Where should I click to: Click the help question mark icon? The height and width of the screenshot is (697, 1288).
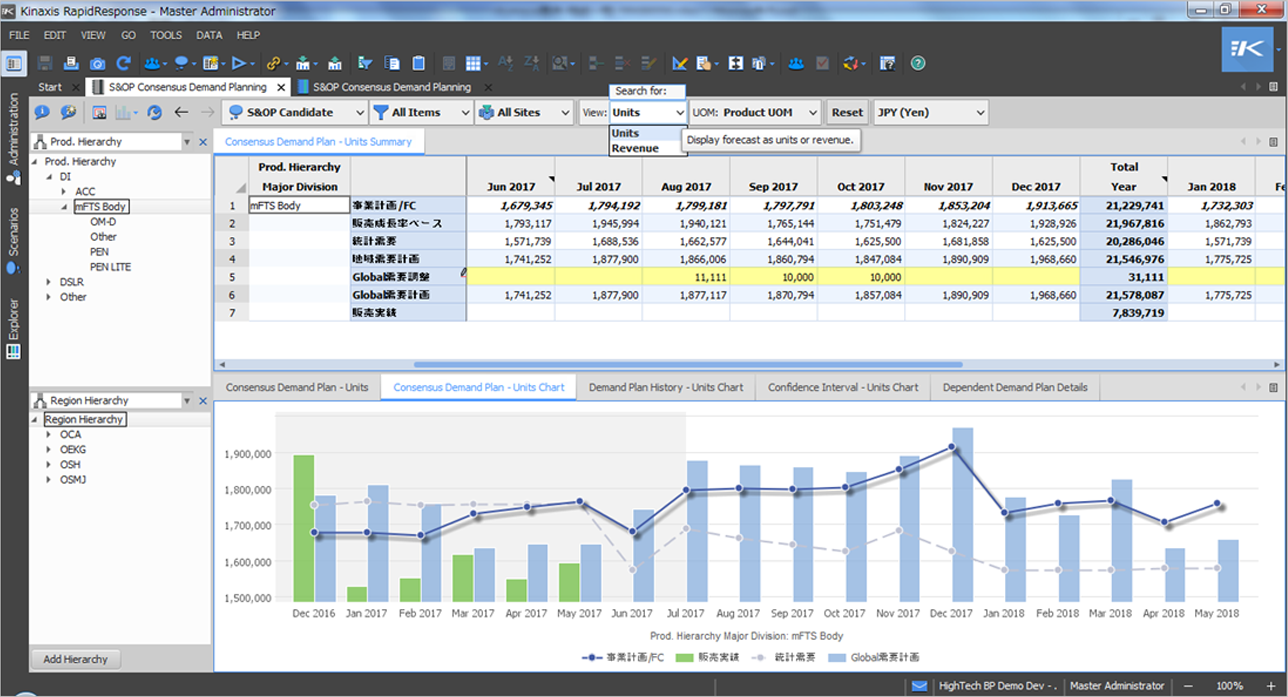click(x=917, y=63)
